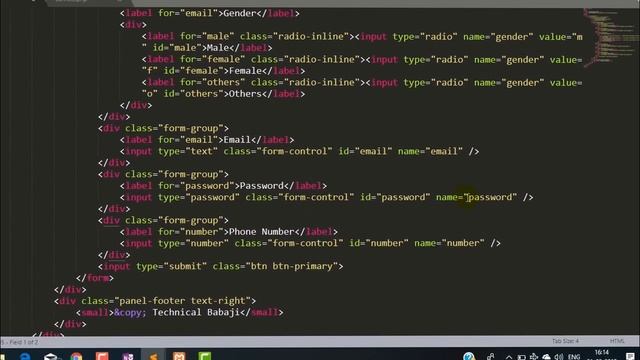Click type="password" in the input tag
Image resolution: width=640 pixels, height=360 pixels.
(199, 197)
